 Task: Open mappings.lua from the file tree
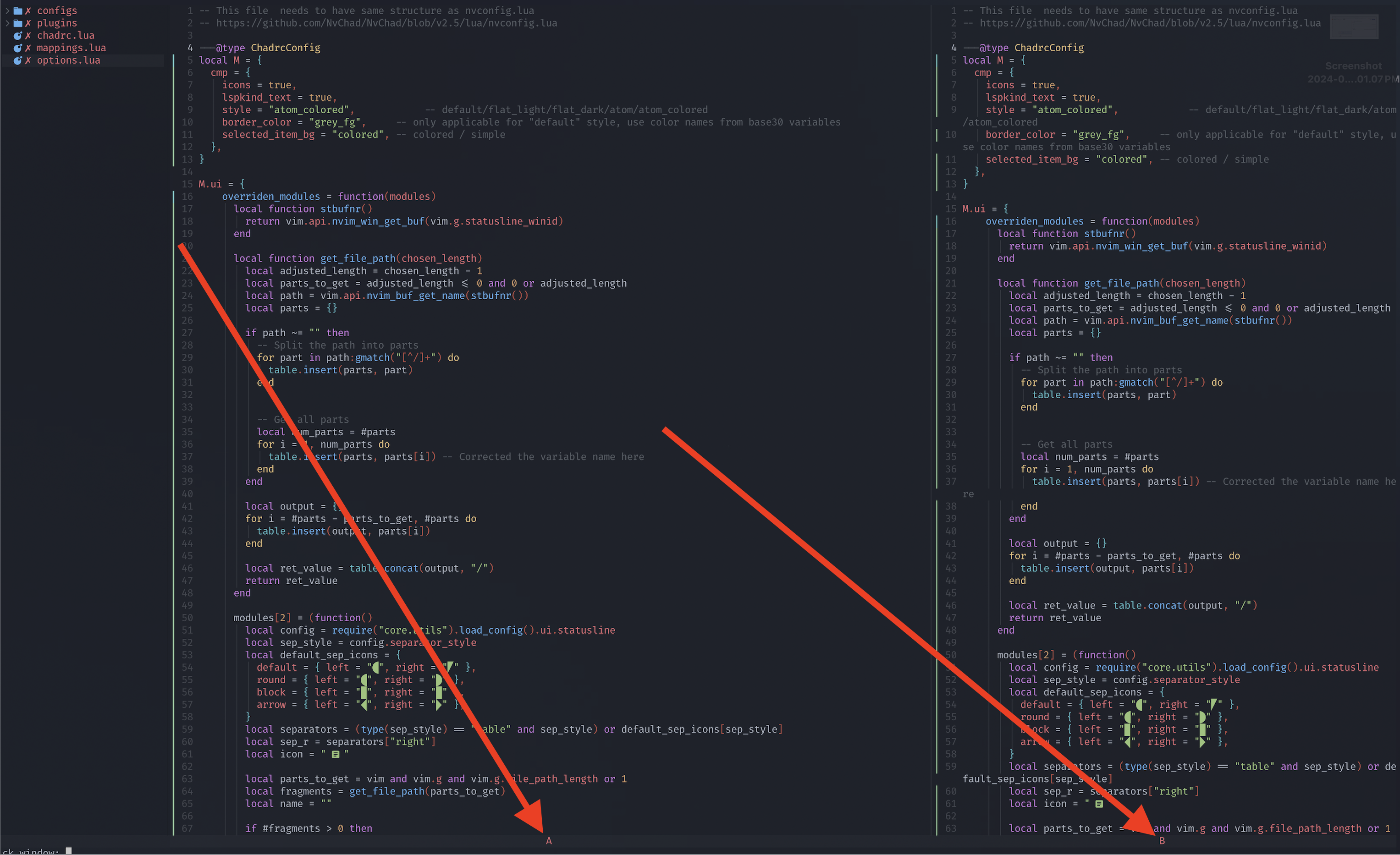click(71, 48)
